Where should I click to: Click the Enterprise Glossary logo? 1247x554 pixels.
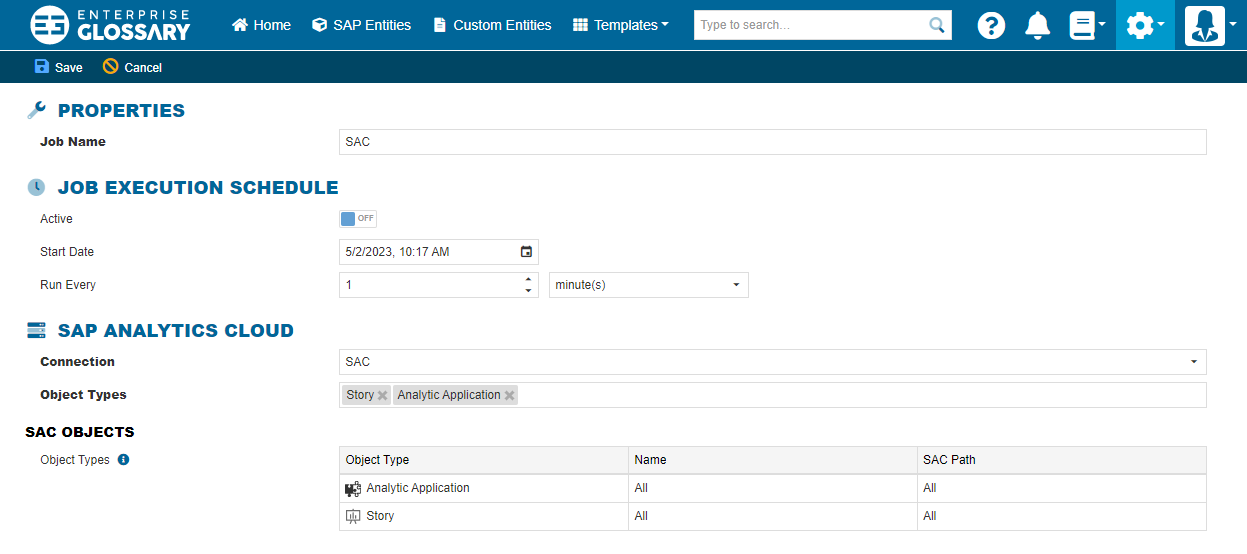pos(110,25)
